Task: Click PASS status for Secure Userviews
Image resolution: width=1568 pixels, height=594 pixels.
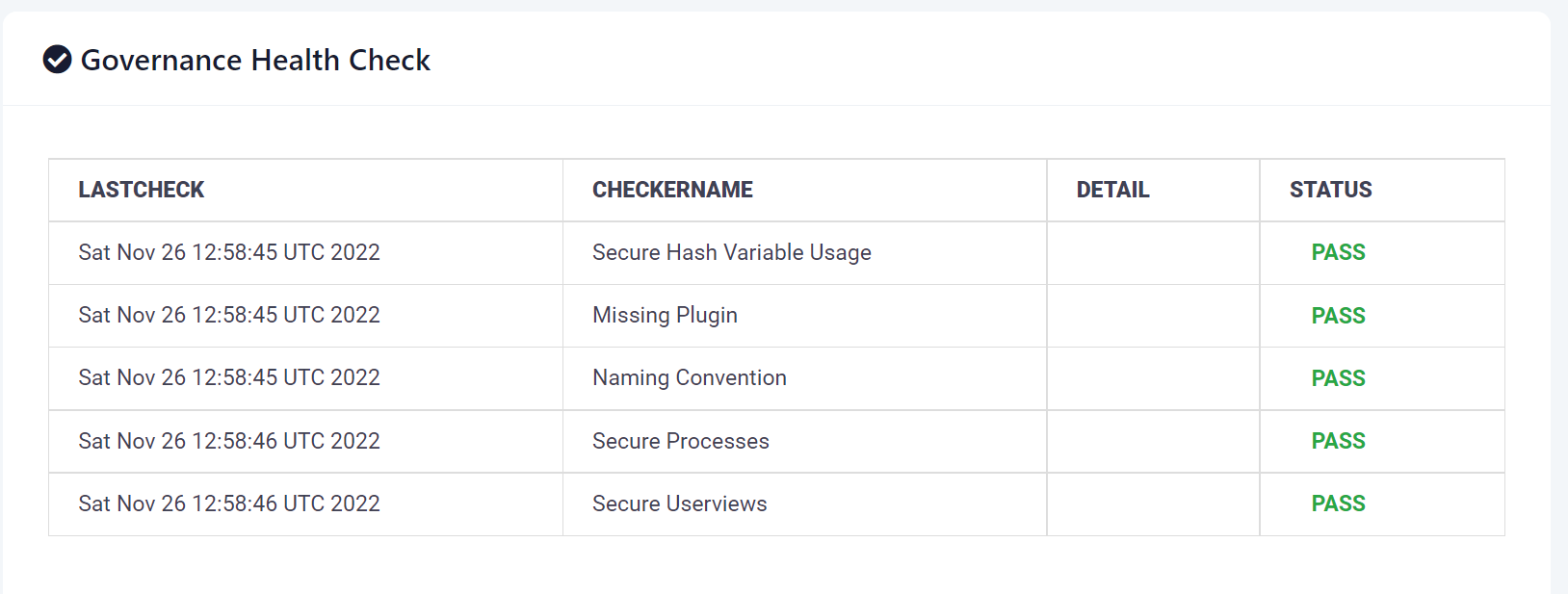Action: [1338, 504]
